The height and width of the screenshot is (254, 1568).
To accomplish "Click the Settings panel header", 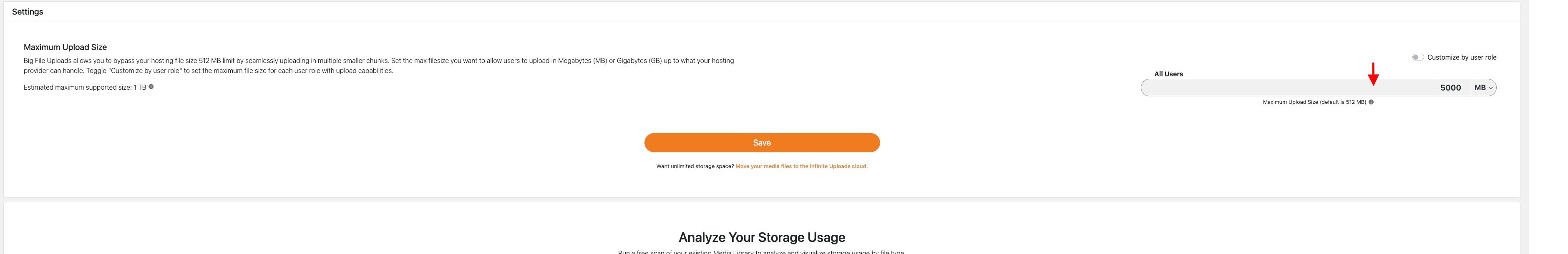I will (x=28, y=12).
